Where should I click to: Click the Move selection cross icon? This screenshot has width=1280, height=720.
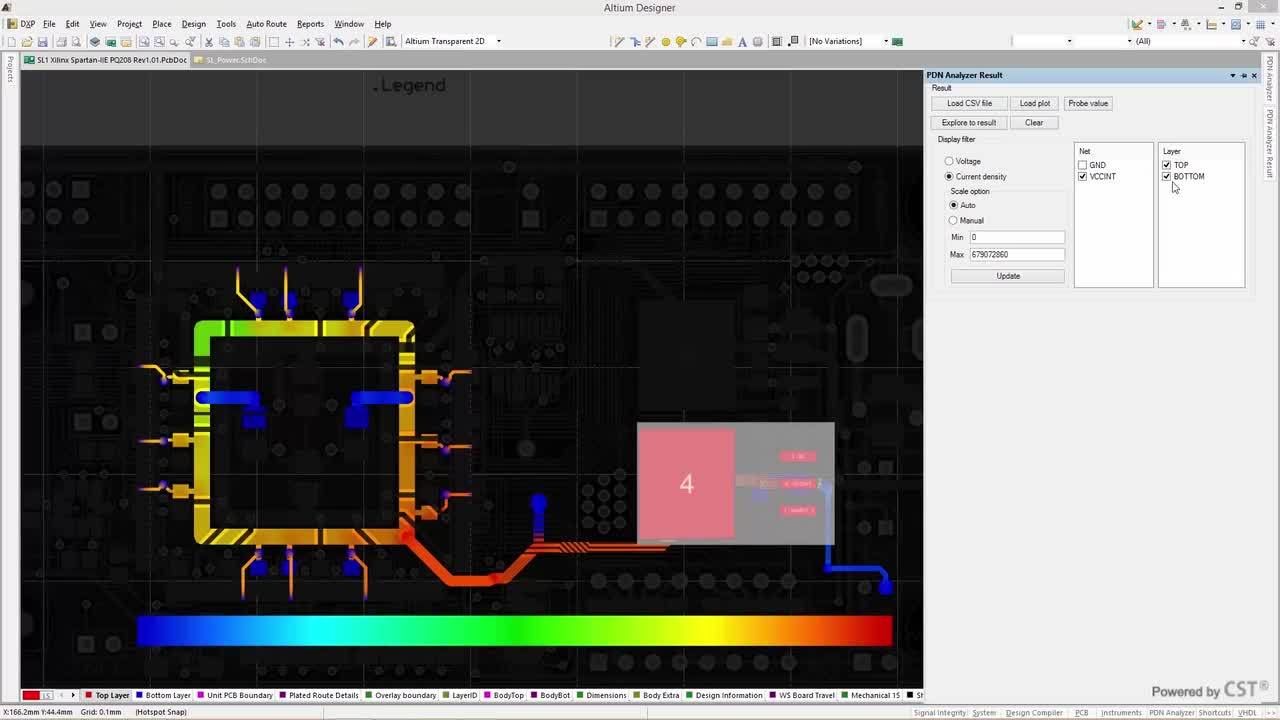(x=290, y=42)
